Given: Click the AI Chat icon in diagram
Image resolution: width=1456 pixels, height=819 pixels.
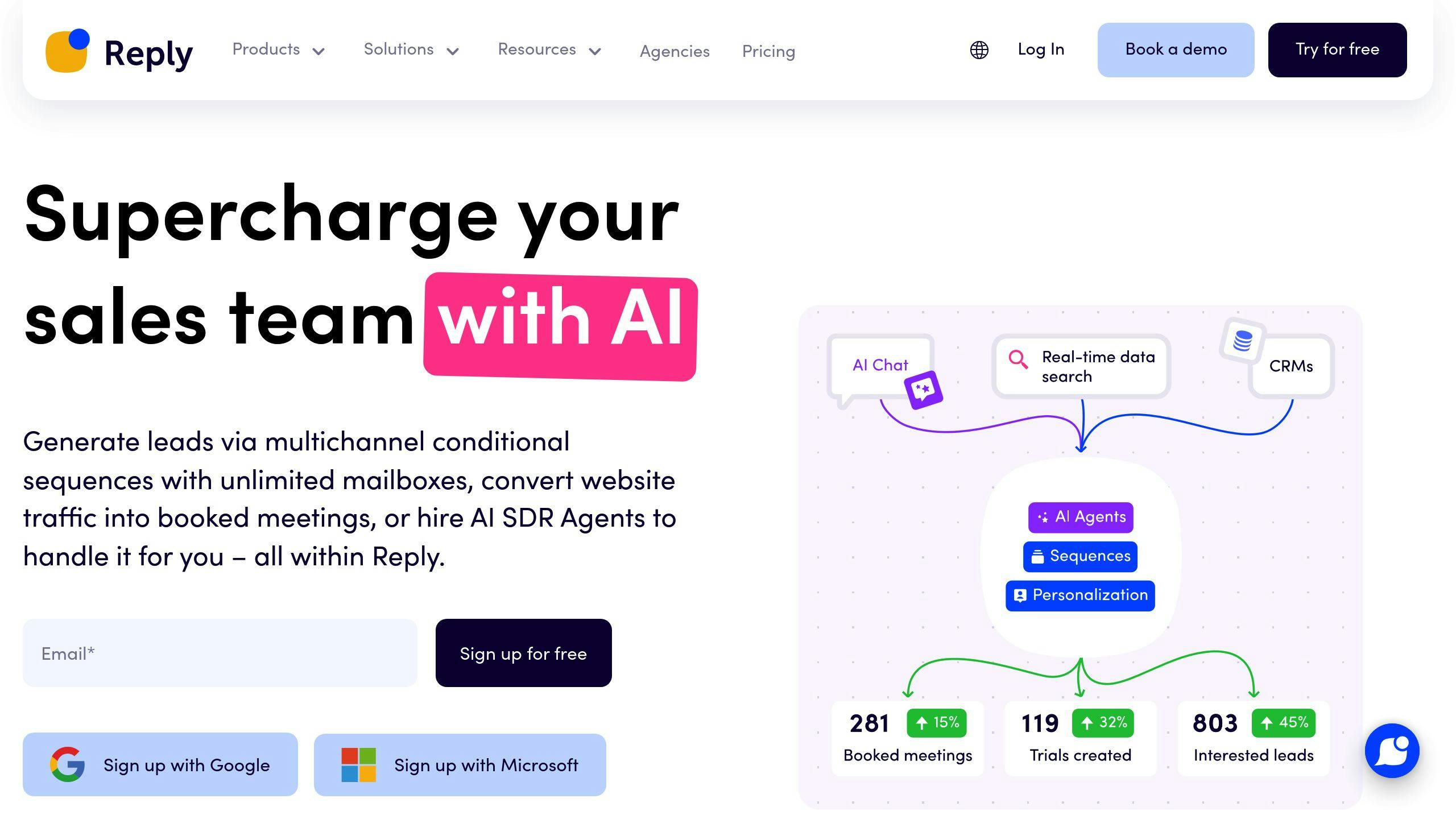Looking at the screenshot, I should tap(920, 390).
